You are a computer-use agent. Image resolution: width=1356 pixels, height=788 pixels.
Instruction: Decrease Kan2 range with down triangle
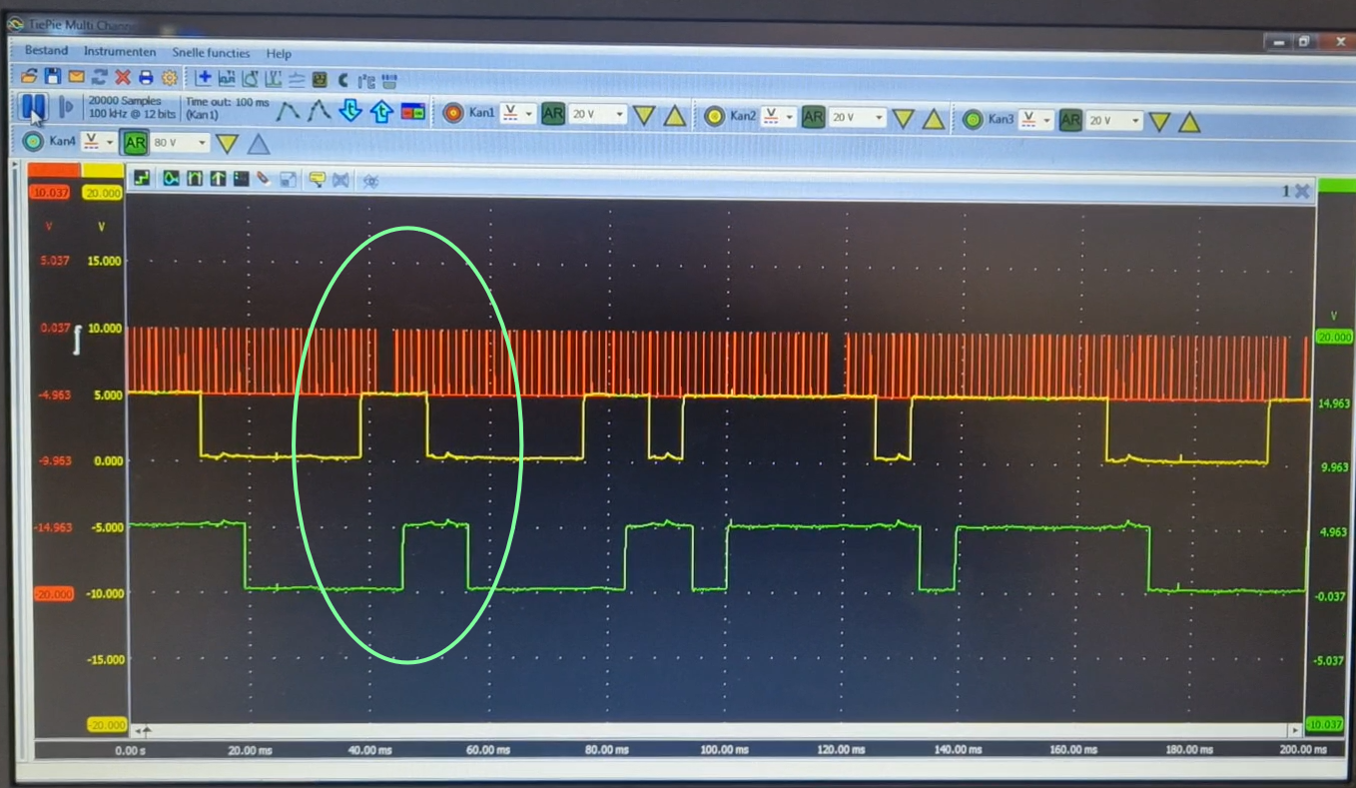(x=903, y=119)
